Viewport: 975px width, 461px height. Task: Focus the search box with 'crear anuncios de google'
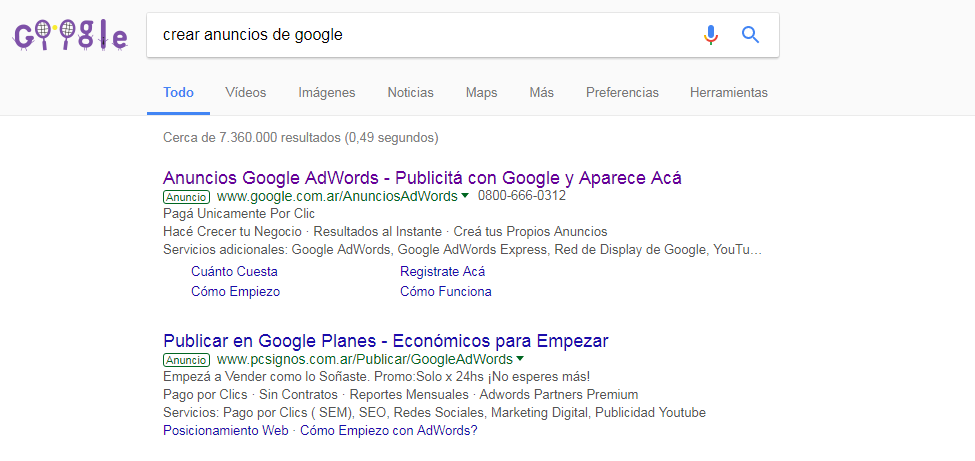[x=463, y=35]
